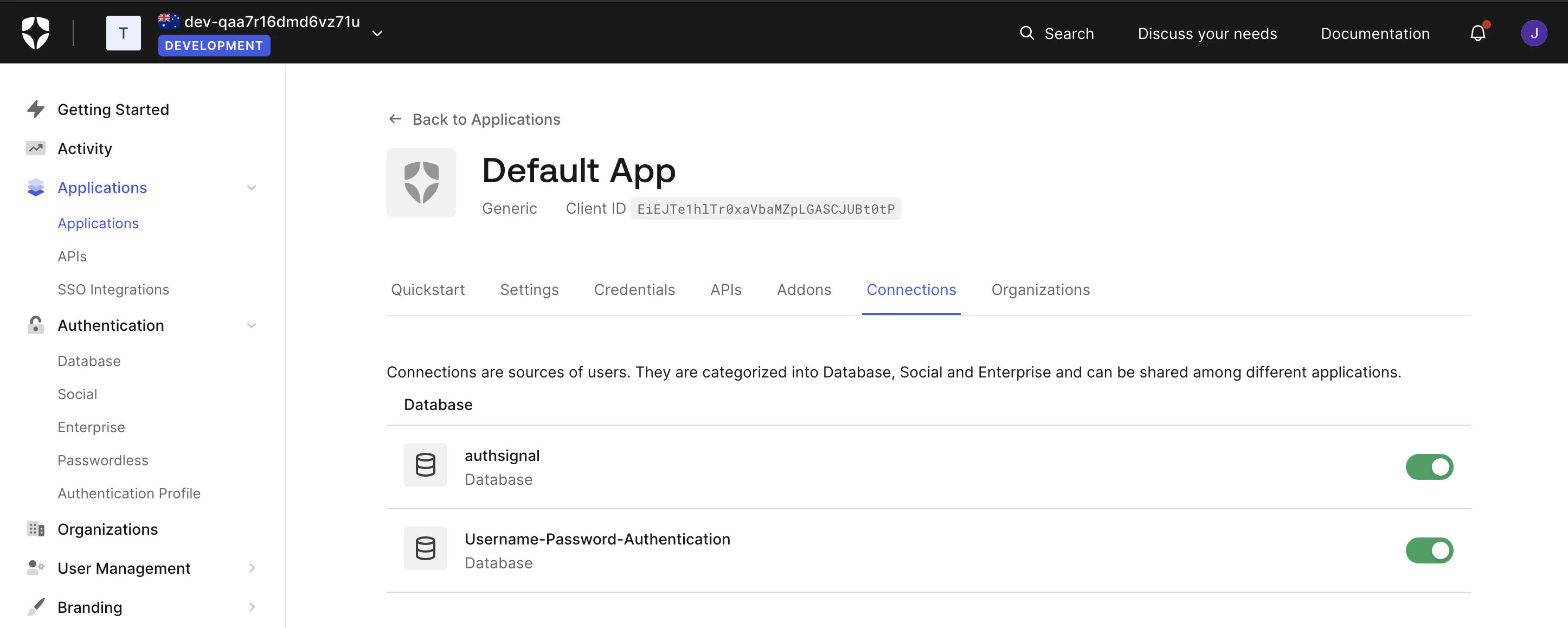Collapse the Applications sidebar section
The height and width of the screenshot is (628, 1568).
[252, 188]
